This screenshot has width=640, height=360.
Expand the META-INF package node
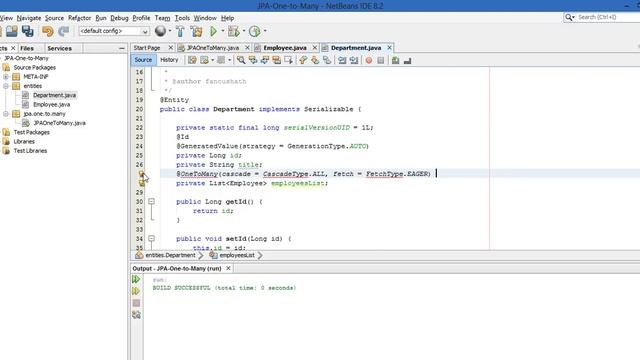pos(6,77)
